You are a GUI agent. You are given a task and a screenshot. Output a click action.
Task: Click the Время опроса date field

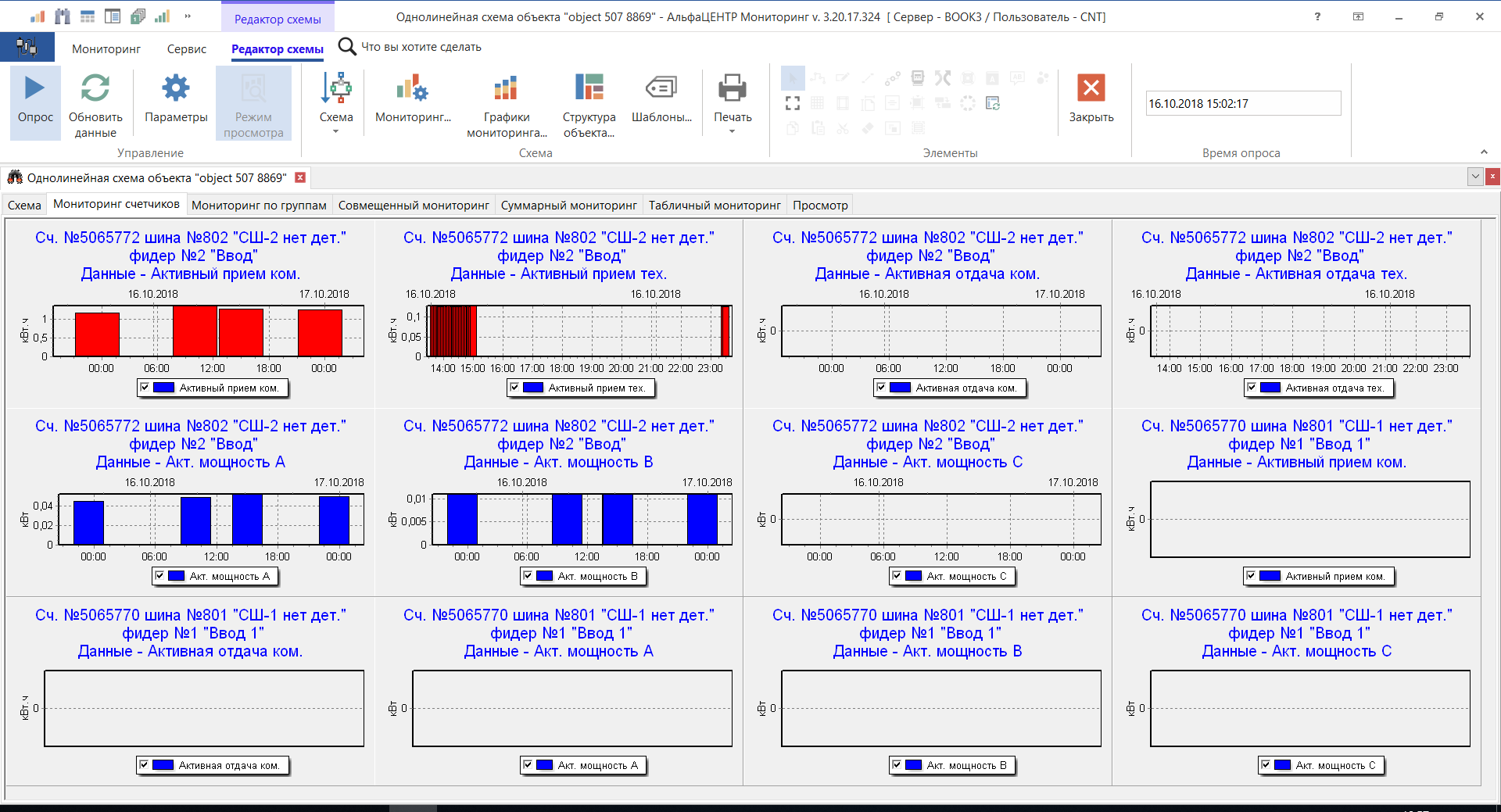click(1242, 104)
